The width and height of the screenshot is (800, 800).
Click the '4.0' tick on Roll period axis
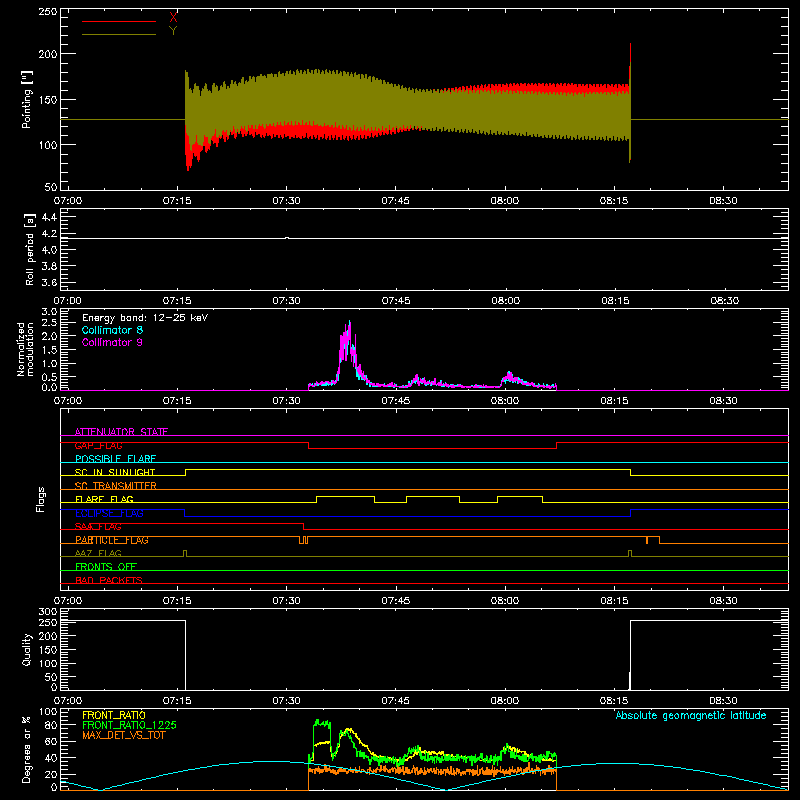tap(49, 250)
